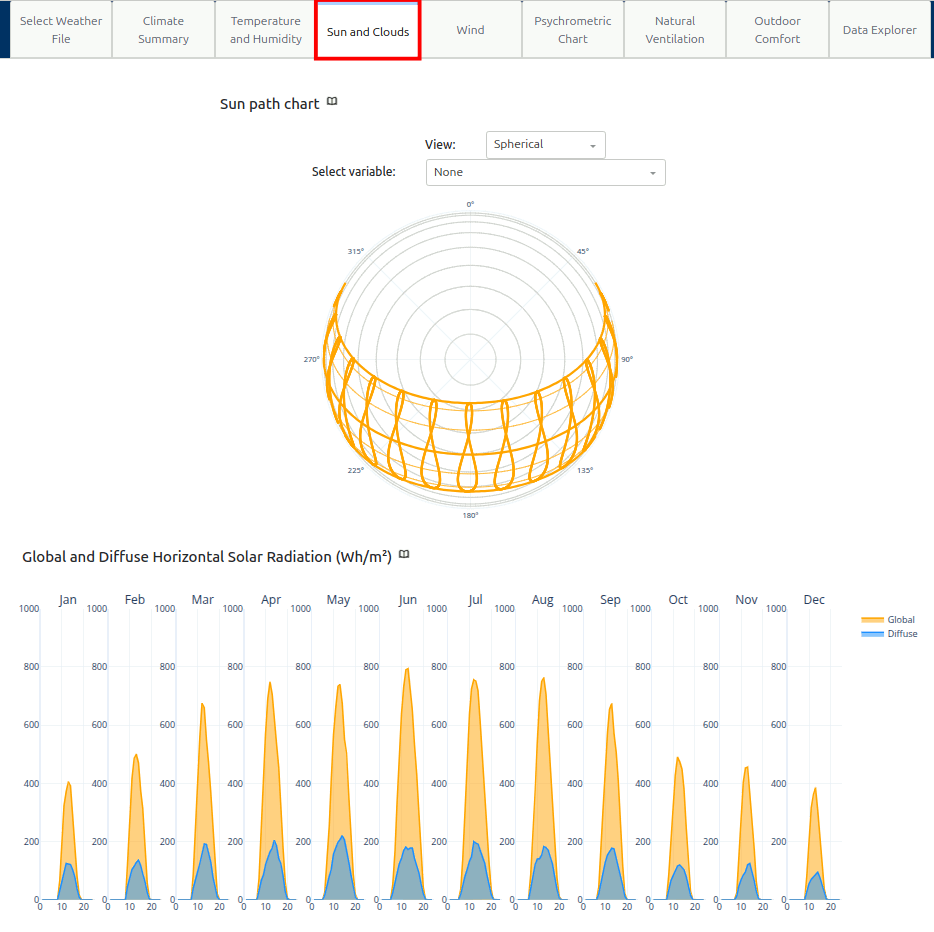Open the View dropdown showing Spherical
Viewport: 934px width, 932px height.
tap(545, 145)
